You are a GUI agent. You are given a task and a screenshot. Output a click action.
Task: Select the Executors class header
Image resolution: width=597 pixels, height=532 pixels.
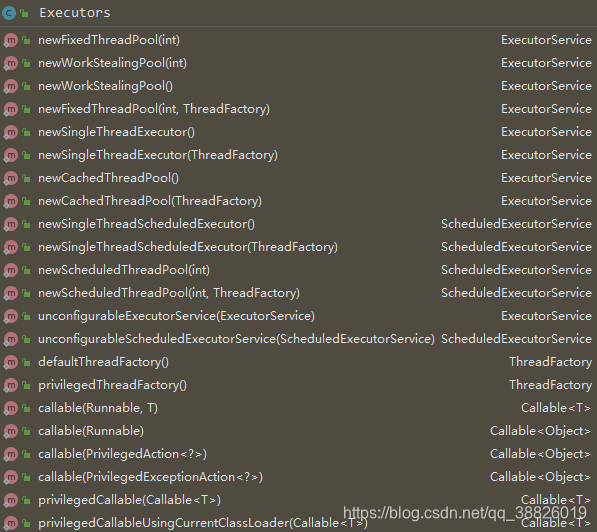pos(75,13)
